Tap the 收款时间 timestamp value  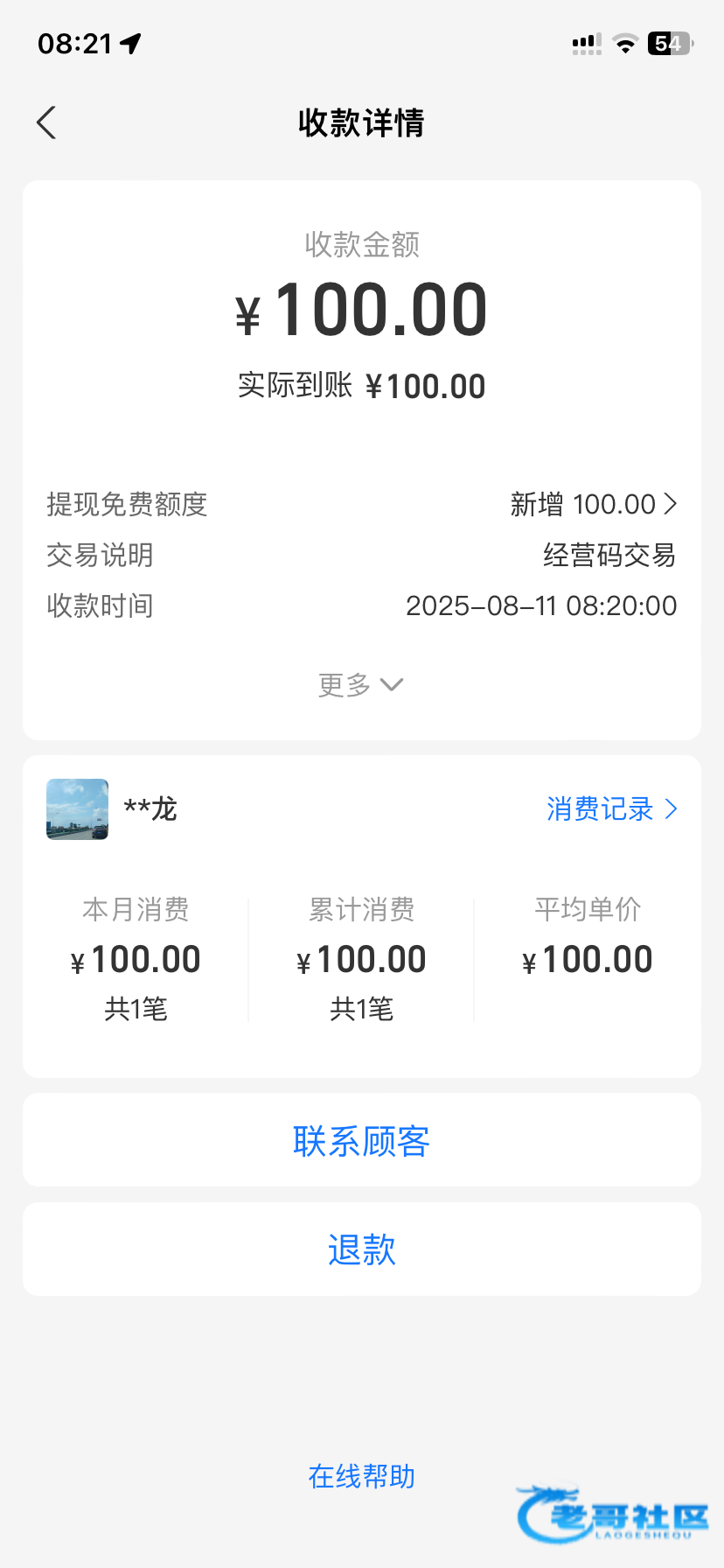click(541, 605)
